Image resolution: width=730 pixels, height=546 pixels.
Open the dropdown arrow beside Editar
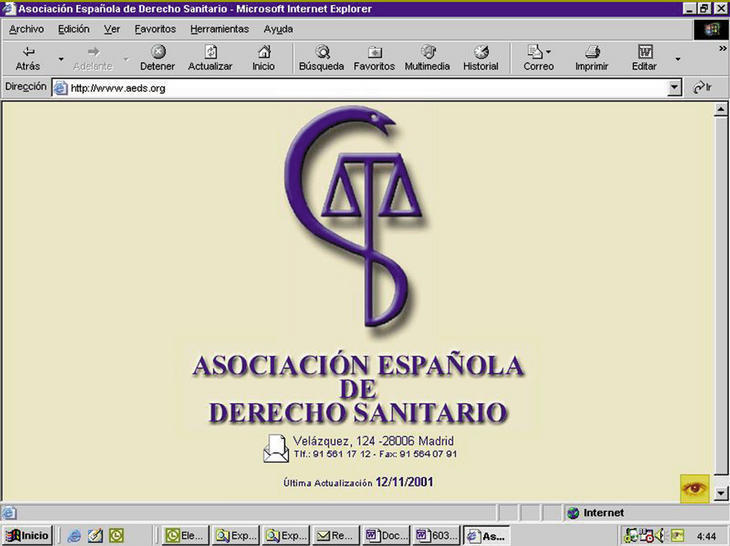click(x=677, y=59)
